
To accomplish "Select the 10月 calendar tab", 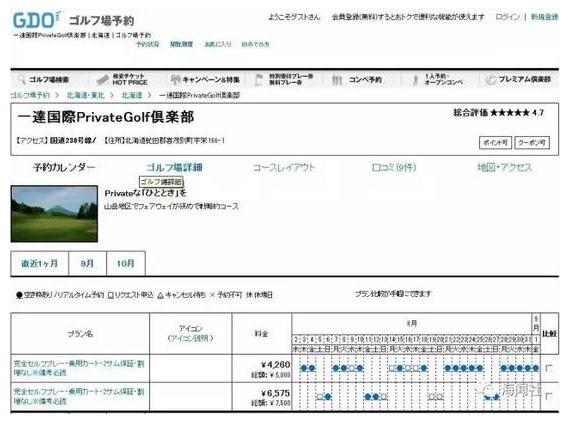I will coord(126,263).
